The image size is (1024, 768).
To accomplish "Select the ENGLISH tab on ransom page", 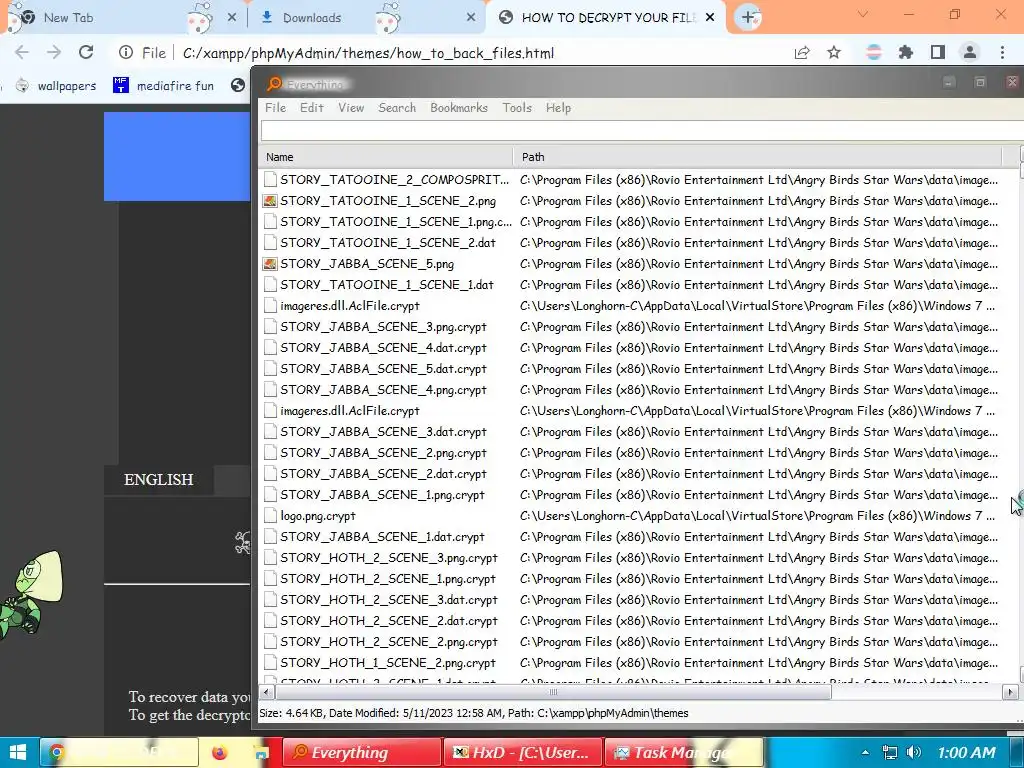I will point(159,479).
